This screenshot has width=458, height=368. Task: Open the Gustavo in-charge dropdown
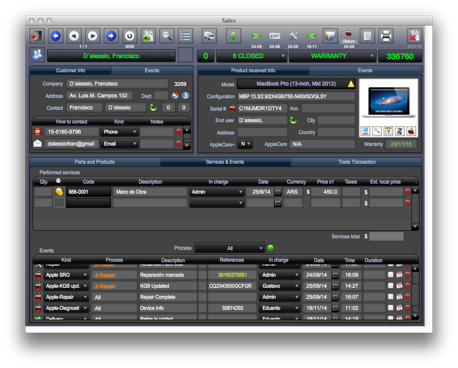(279, 286)
